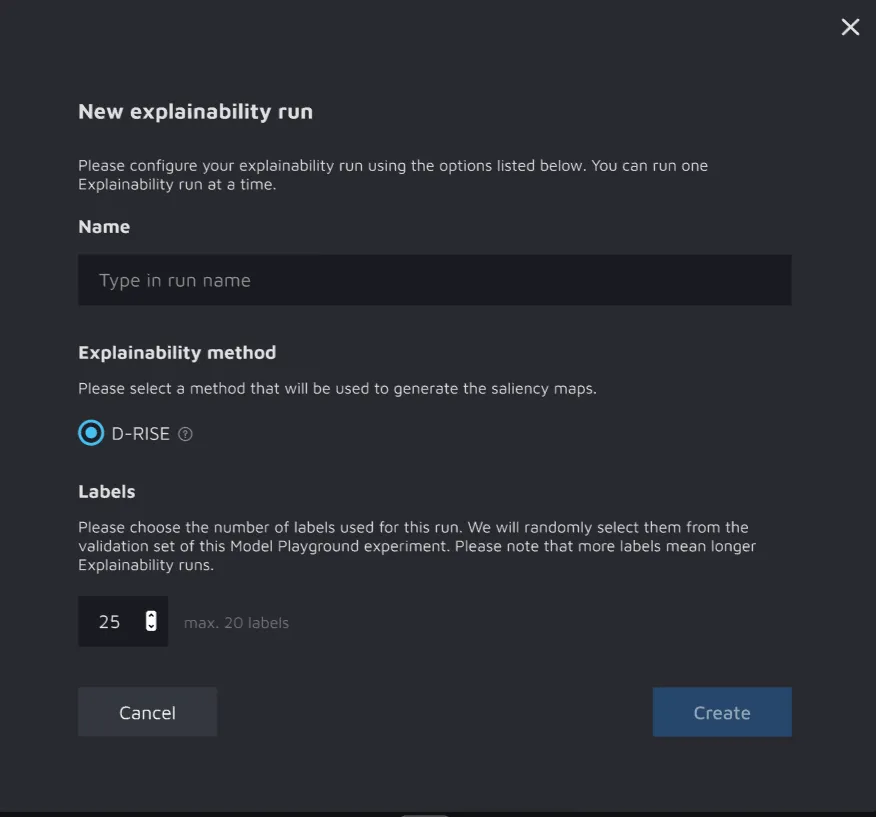Click the 'max. 20 labels' hint text
Image resolution: width=876 pixels, height=817 pixels.
(x=236, y=623)
